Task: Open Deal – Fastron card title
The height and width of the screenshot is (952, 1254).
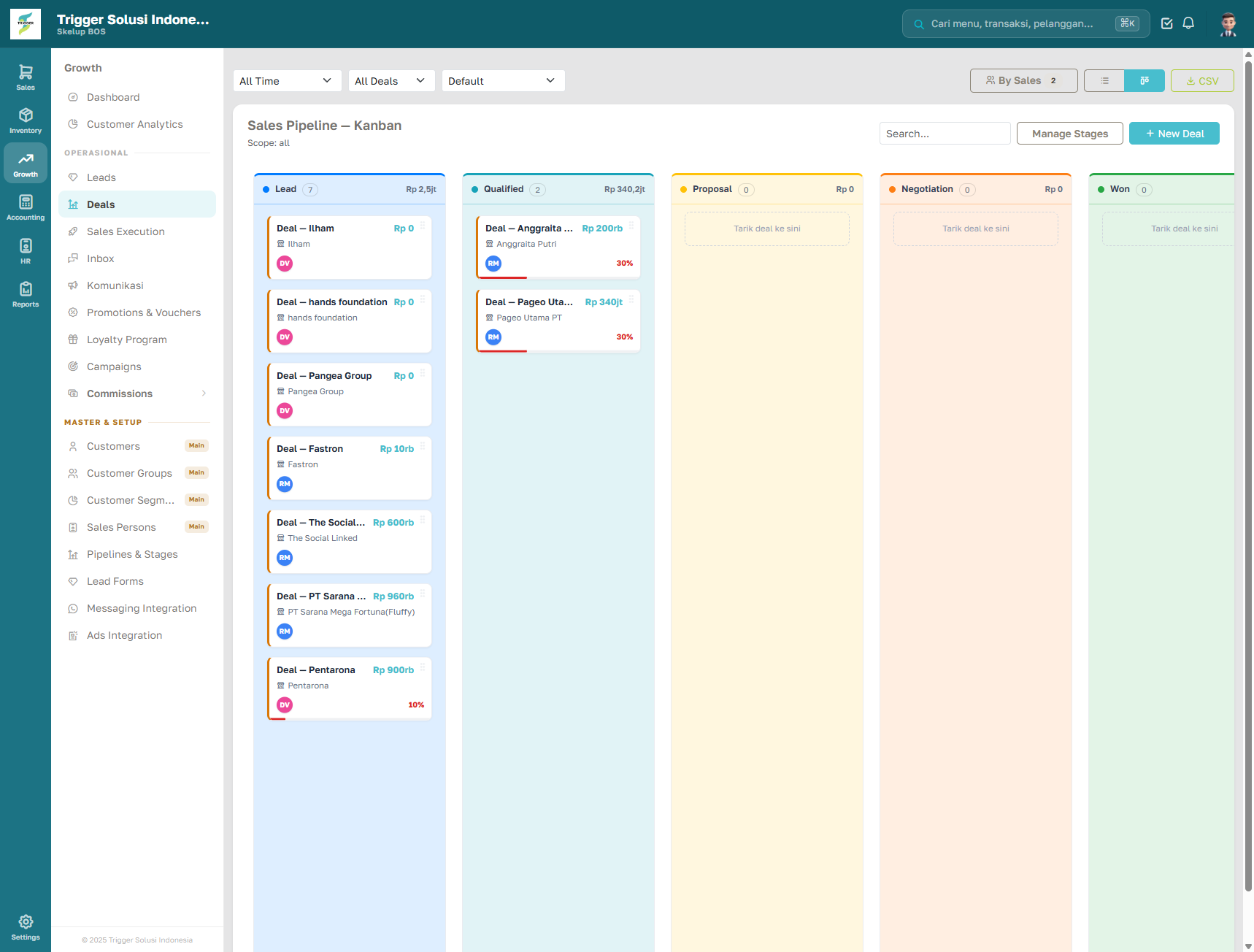Action: (309, 449)
